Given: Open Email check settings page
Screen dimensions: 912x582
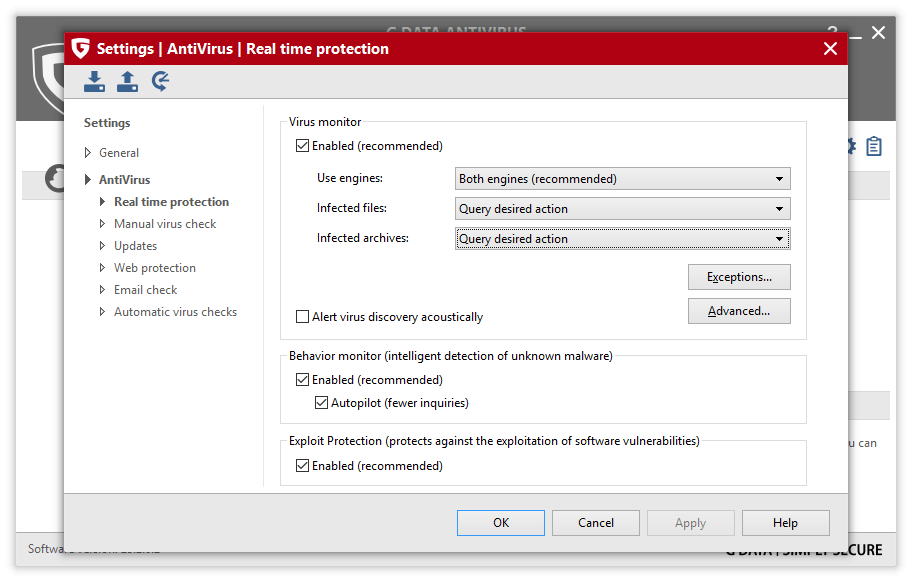Looking at the screenshot, I should 145,290.
